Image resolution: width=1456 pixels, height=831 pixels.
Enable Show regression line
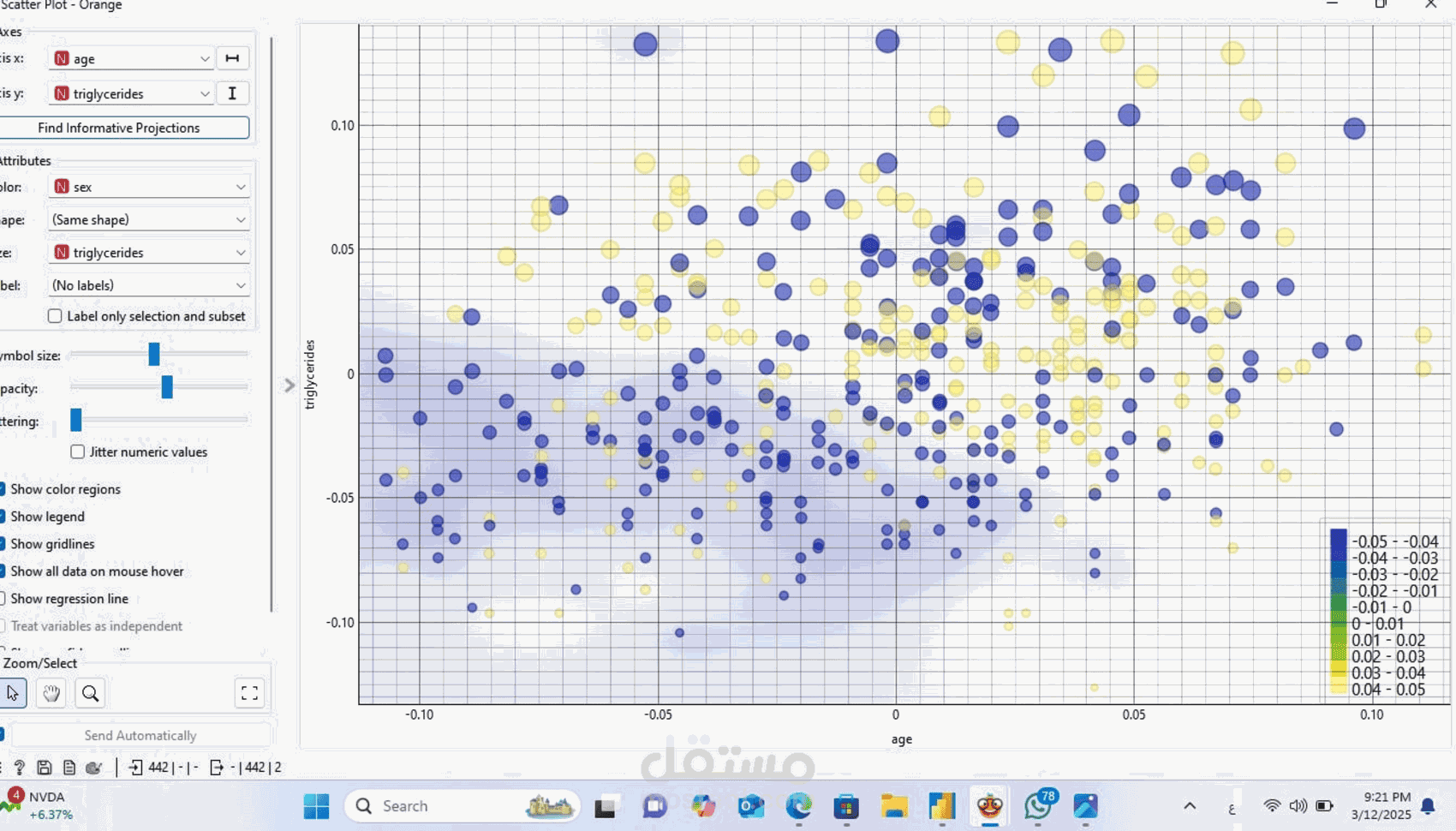point(3,599)
